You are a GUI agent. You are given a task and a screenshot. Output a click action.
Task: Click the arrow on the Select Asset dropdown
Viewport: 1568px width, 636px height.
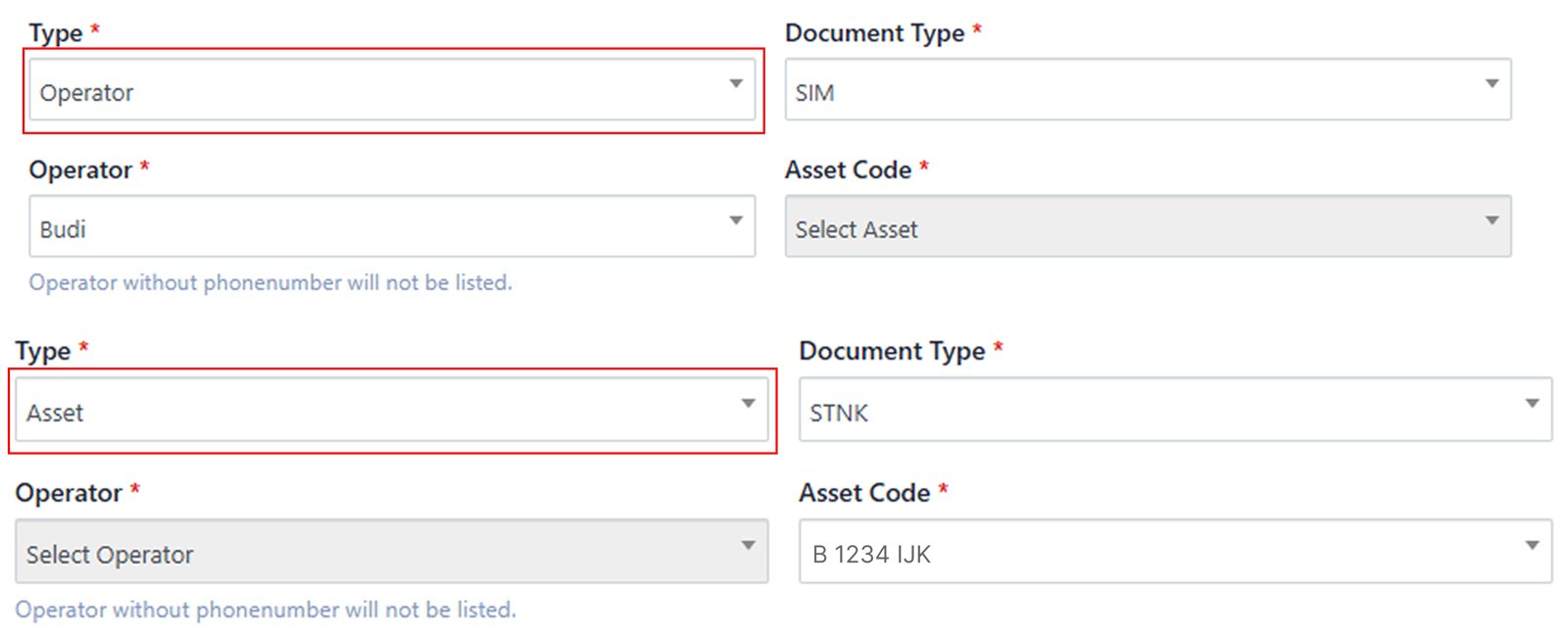1492,221
